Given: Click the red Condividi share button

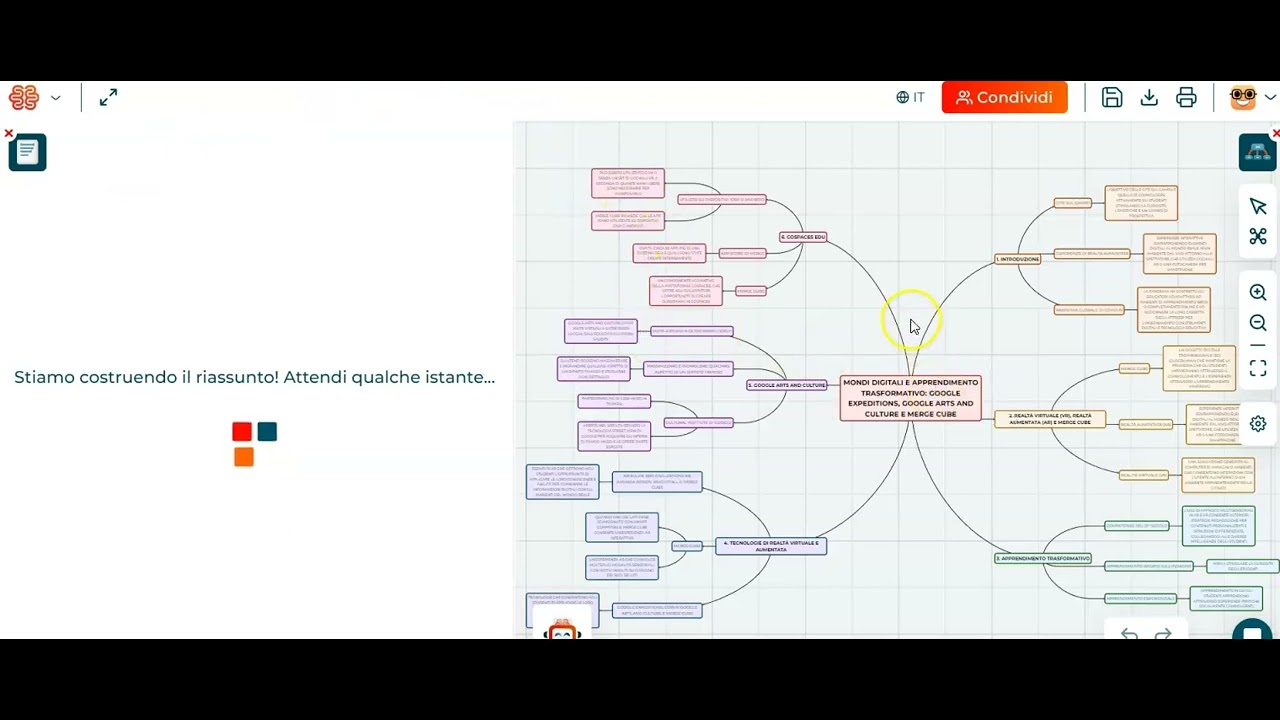Looking at the screenshot, I should point(1004,97).
